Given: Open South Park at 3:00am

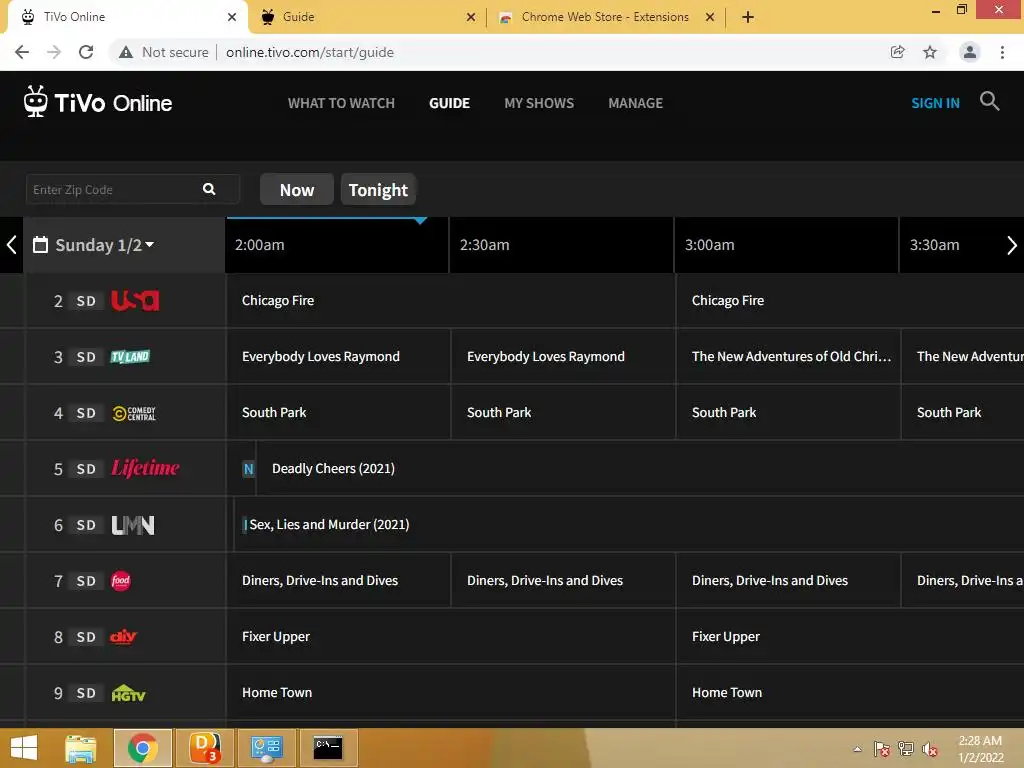Looking at the screenshot, I should coord(788,413).
